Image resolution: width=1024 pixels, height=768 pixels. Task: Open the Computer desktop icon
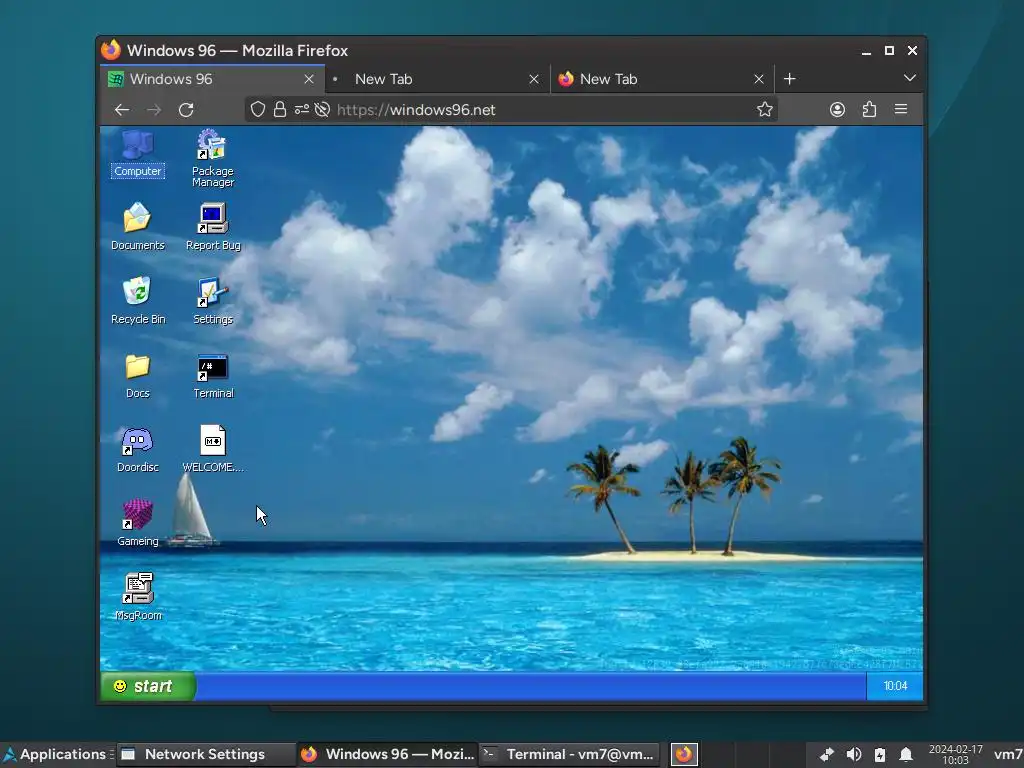[137, 153]
